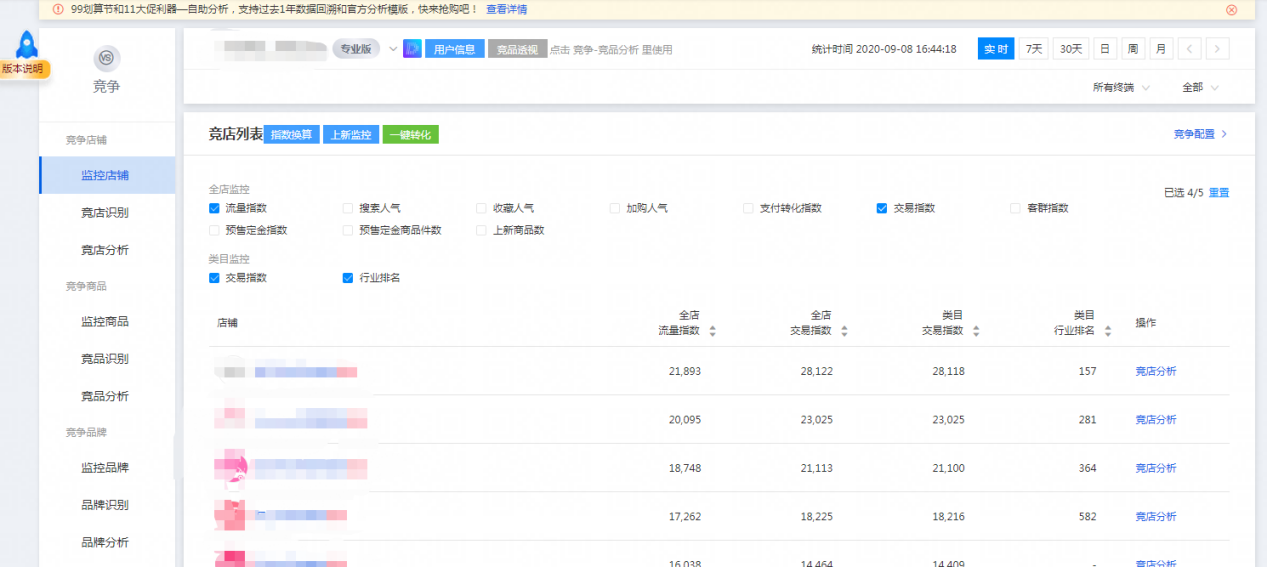Open 竞品分析 in sidebar
Viewport: 1267px width, 567px height.
pyautogui.click(x=106, y=396)
